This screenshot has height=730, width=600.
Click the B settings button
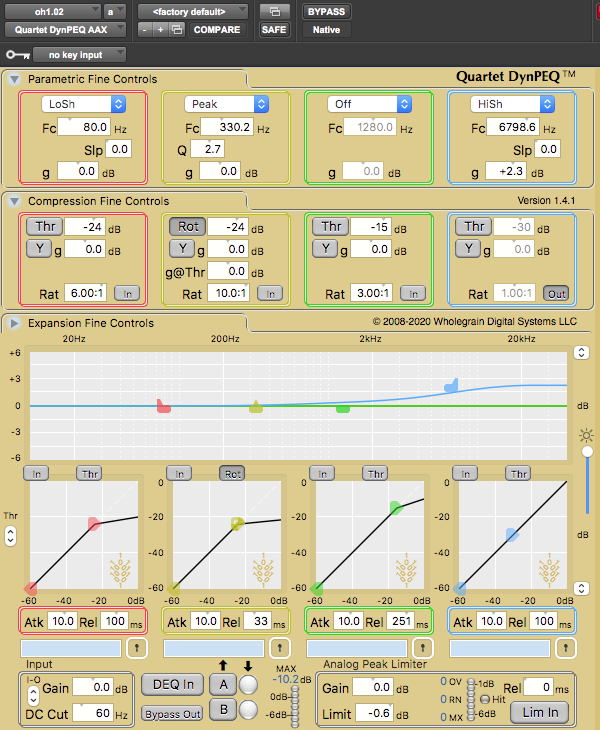[223, 710]
